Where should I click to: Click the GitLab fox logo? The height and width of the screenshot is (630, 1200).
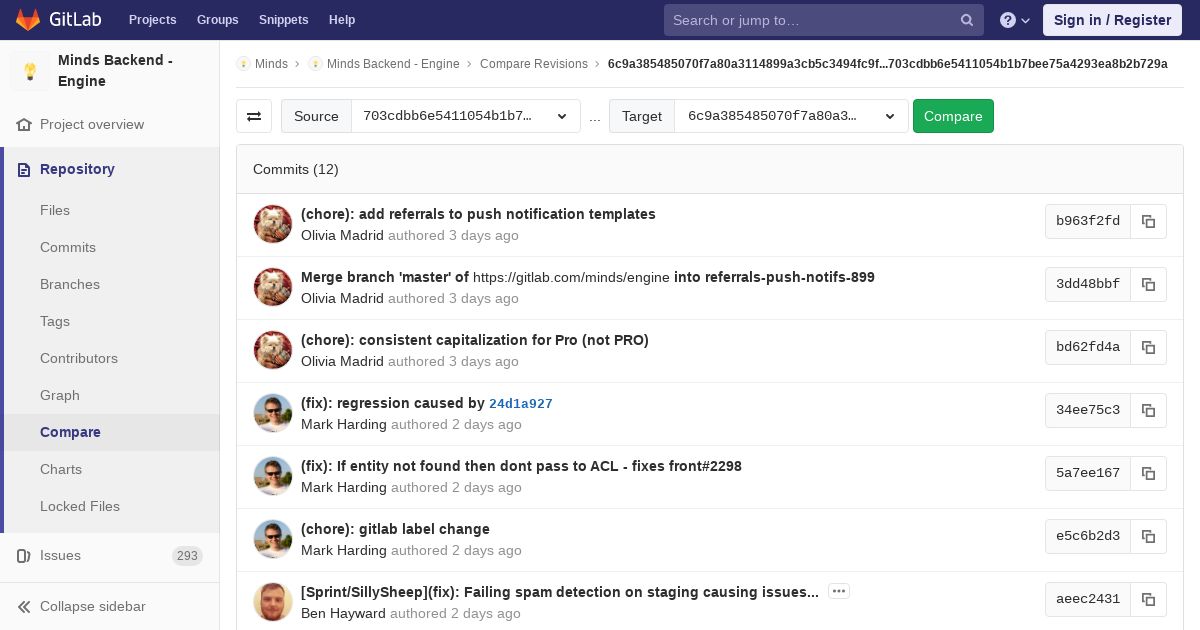[28, 20]
